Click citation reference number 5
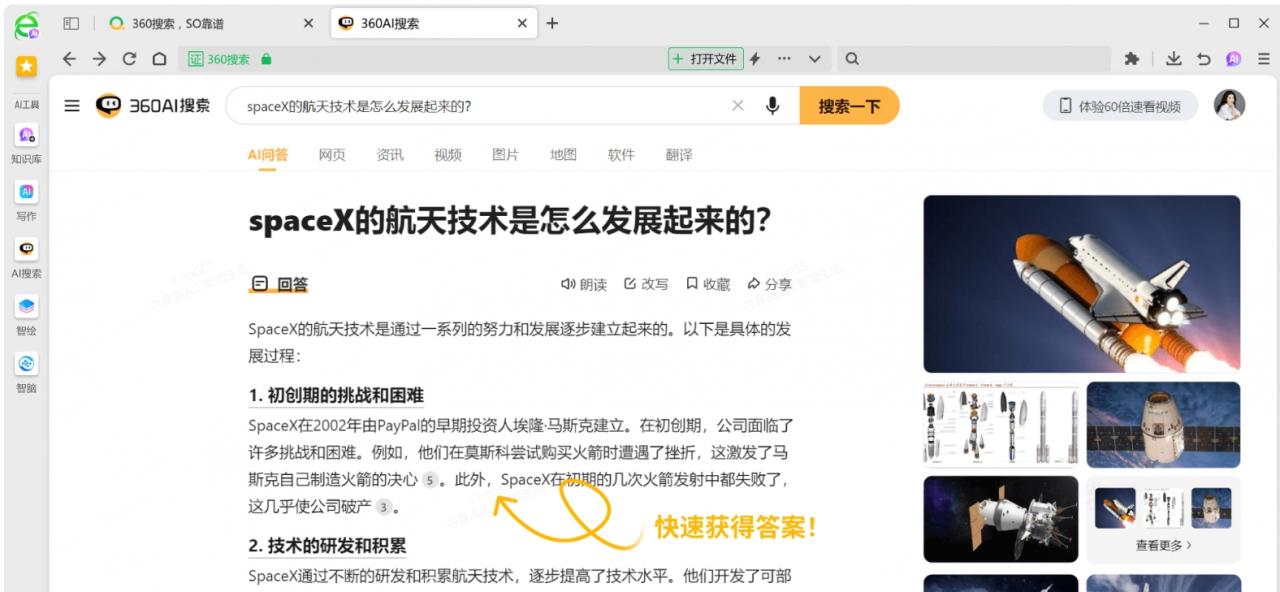Image resolution: width=1280 pixels, height=592 pixels. coord(430,480)
